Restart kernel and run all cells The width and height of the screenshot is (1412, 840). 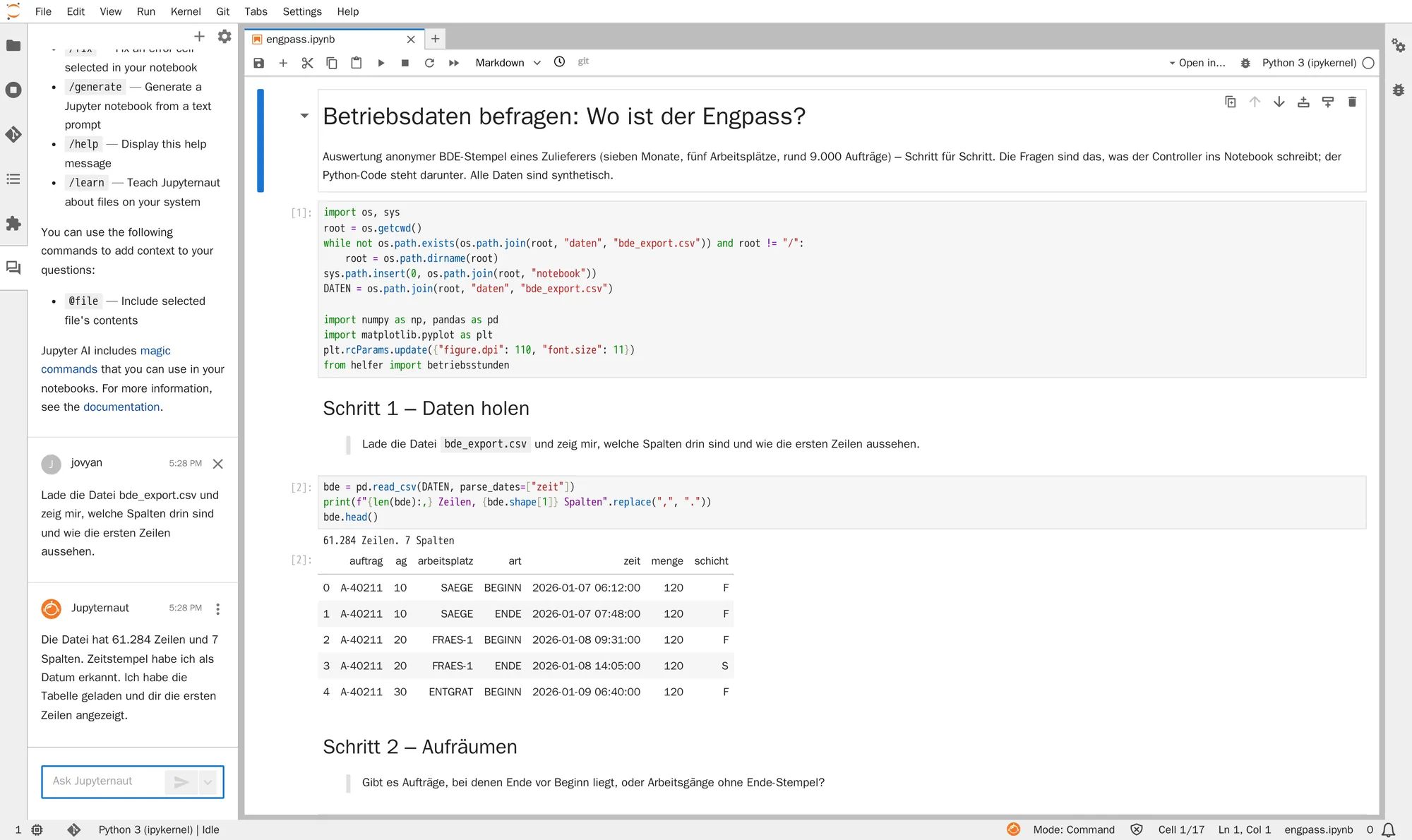(x=454, y=63)
